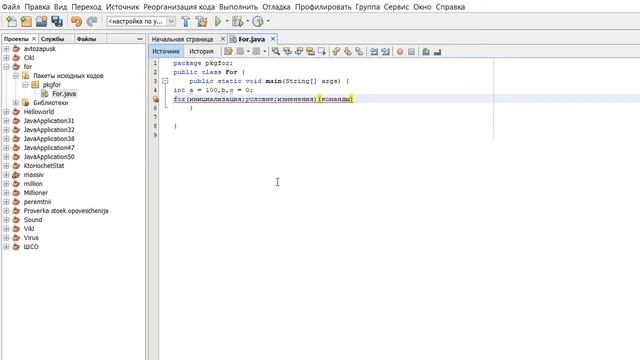Open the 'Справка' menu
Image resolution: width=640 pixels, height=360 pixels.
pyautogui.click(x=450, y=7)
